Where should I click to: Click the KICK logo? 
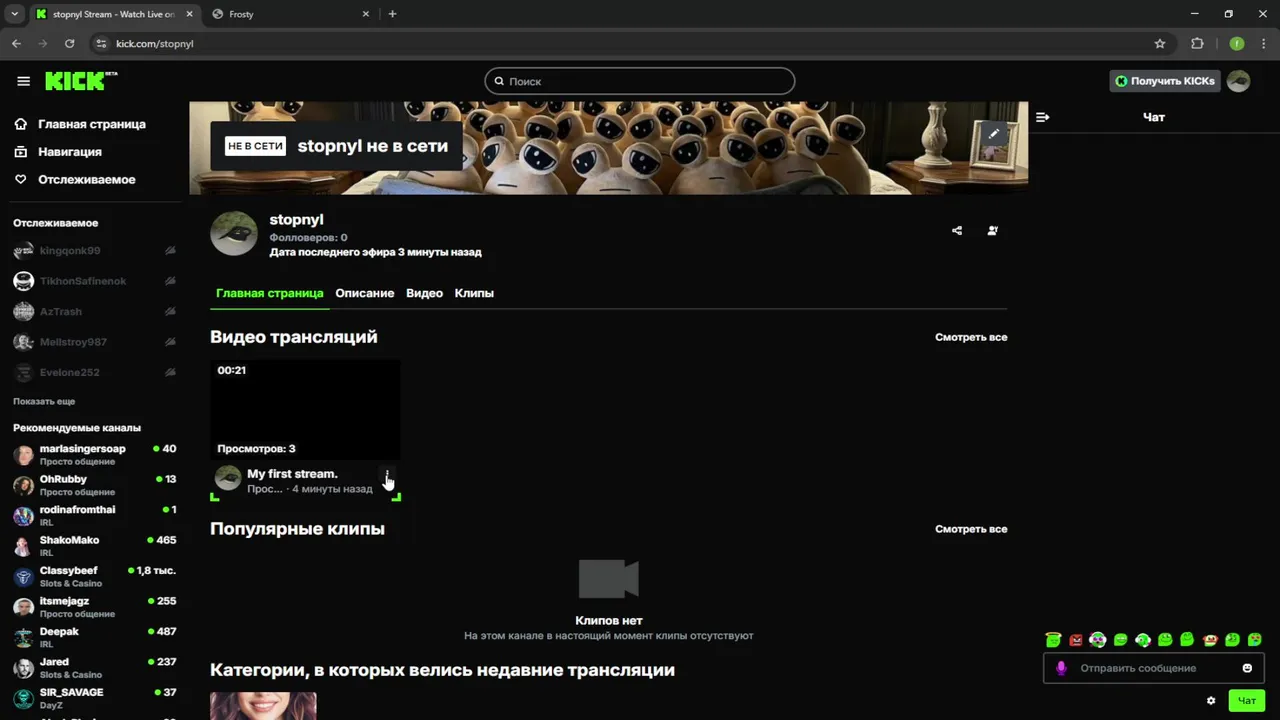pos(81,81)
